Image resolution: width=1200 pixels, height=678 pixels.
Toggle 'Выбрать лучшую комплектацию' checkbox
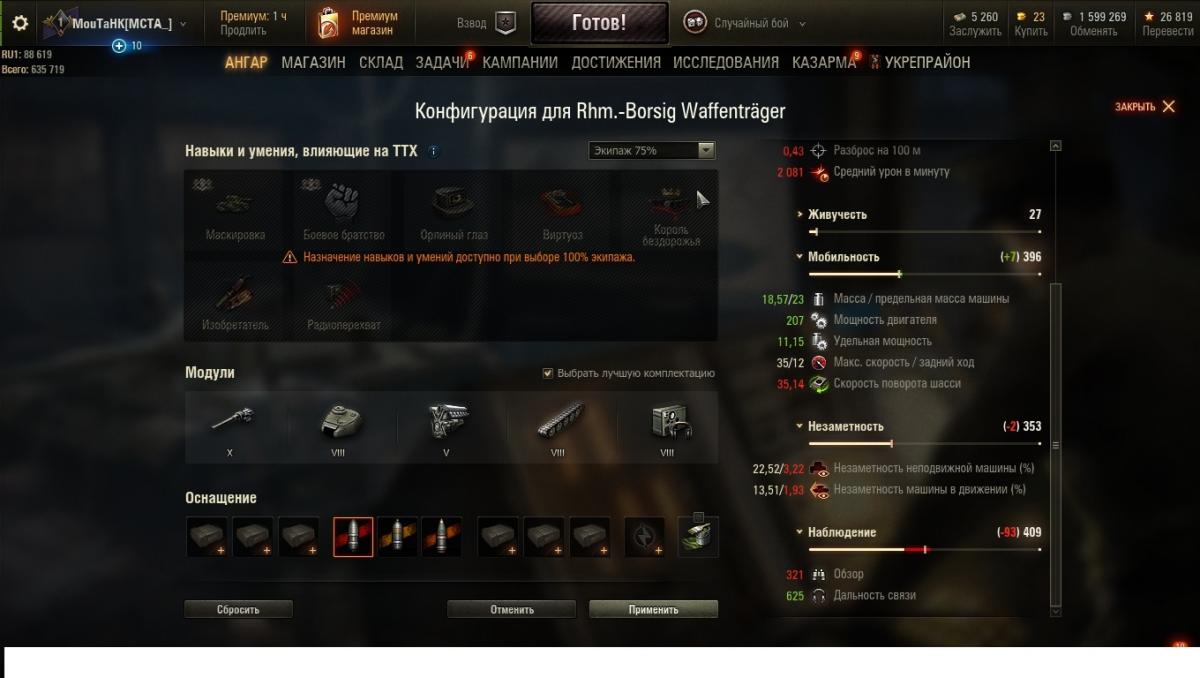tap(547, 373)
